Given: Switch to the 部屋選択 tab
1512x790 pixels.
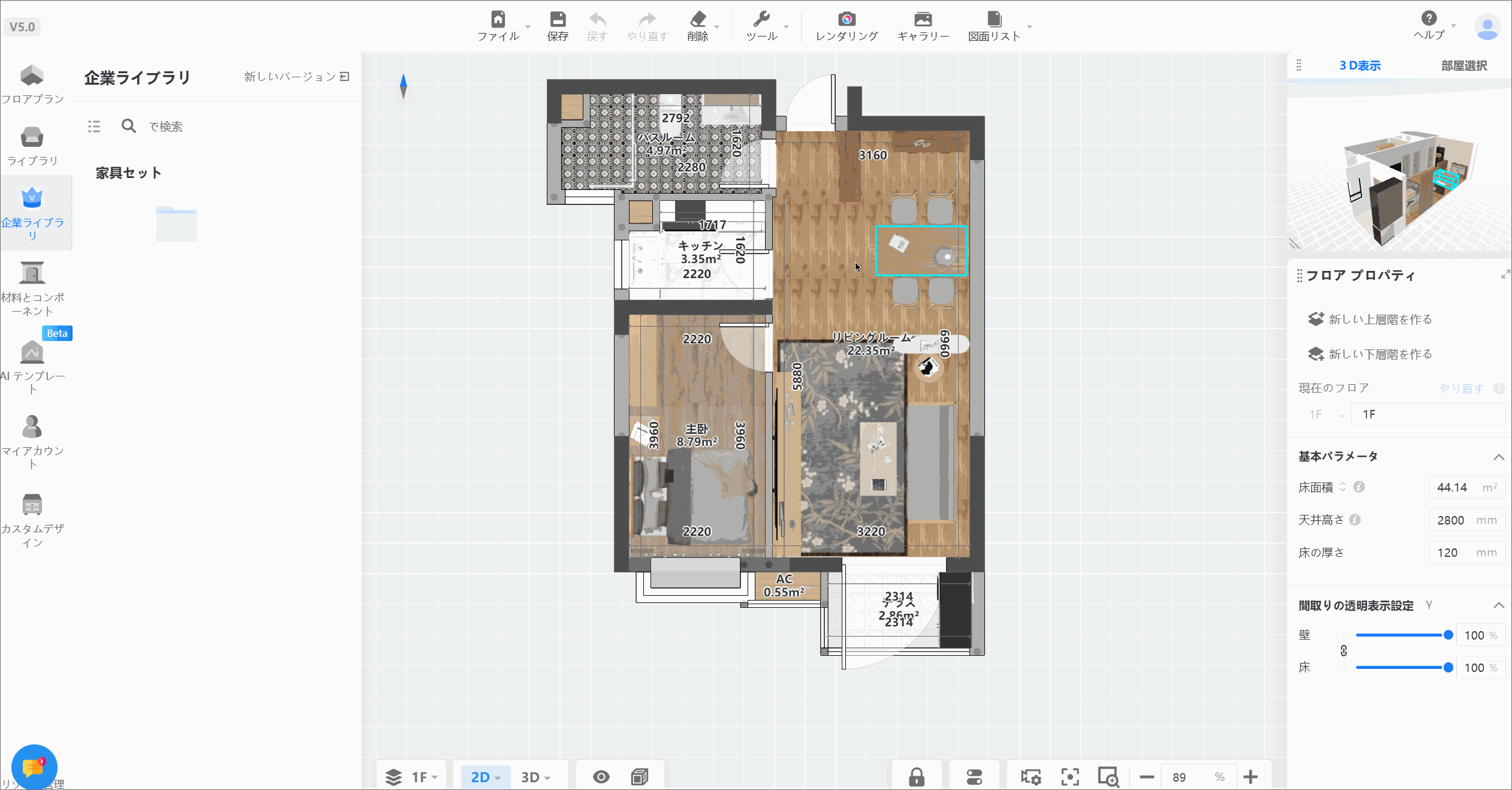Looking at the screenshot, I should click(1464, 66).
